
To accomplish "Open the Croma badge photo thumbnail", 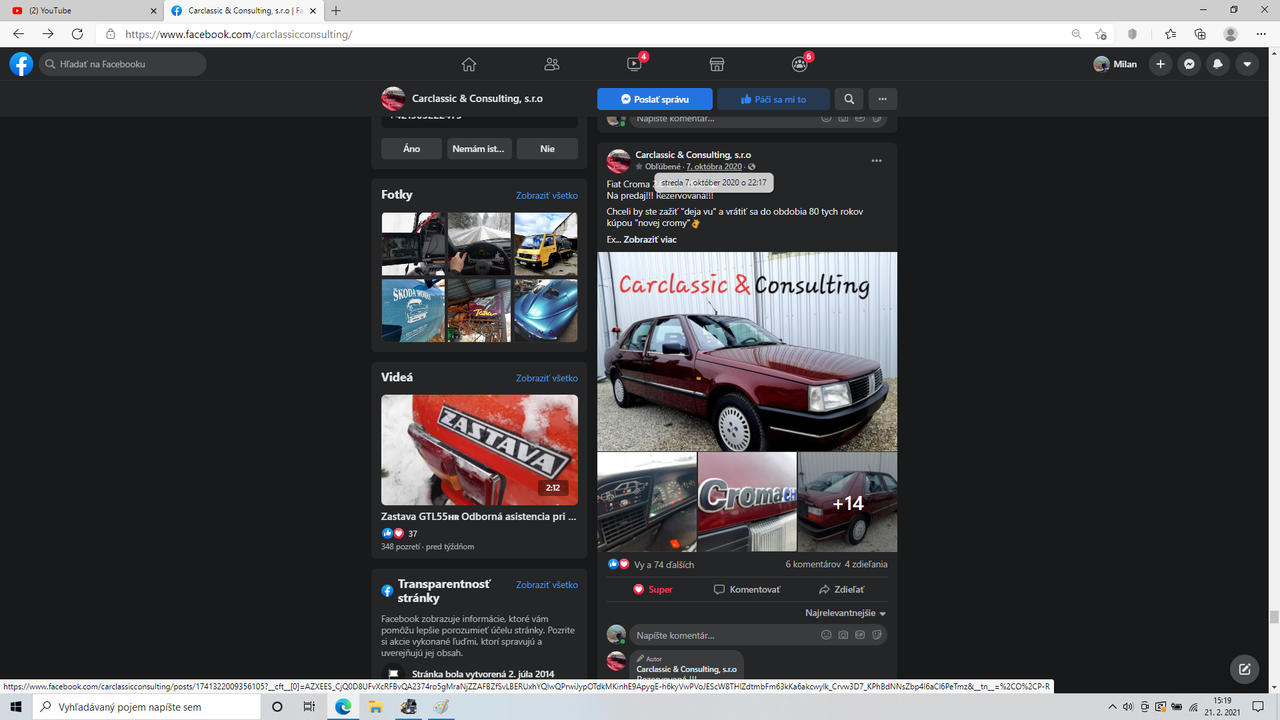I will [747, 502].
